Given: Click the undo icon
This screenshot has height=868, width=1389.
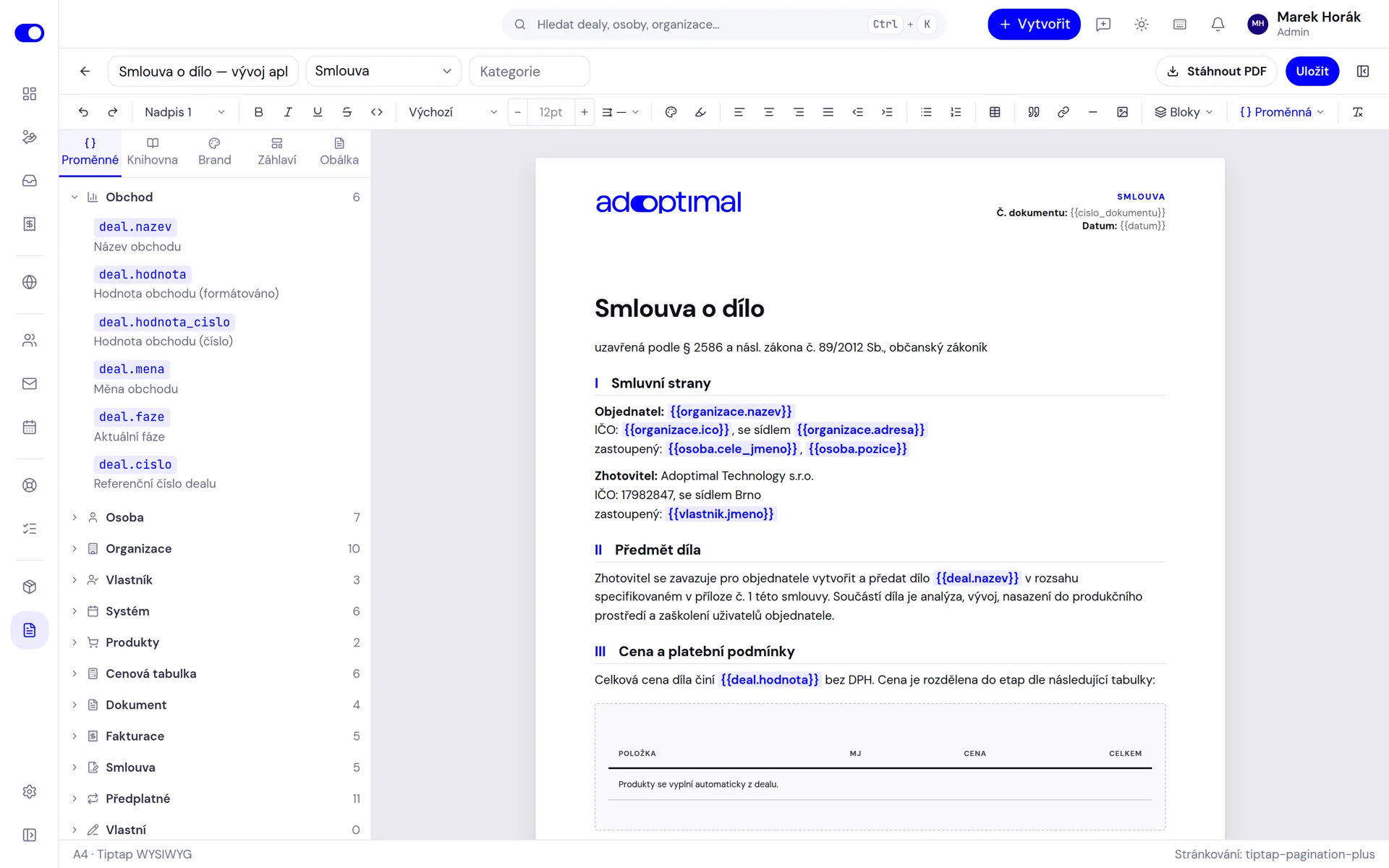Looking at the screenshot, I should tap(83, 112).
